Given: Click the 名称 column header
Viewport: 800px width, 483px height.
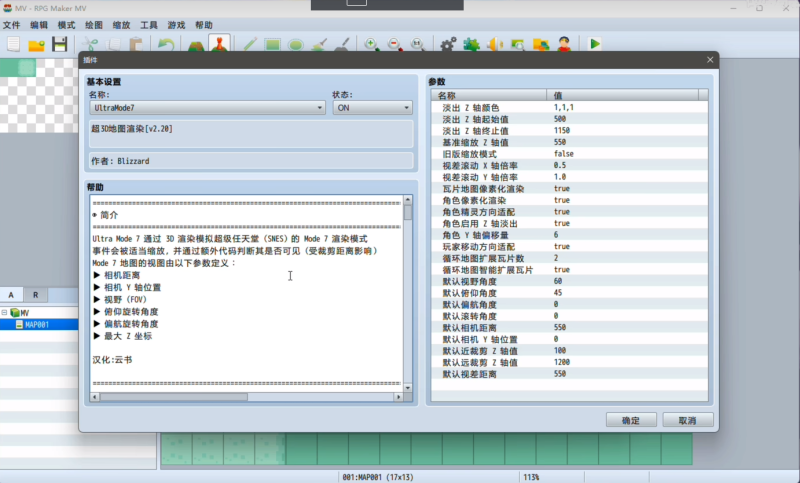Looking at the screenshot, I should (489, 95).
